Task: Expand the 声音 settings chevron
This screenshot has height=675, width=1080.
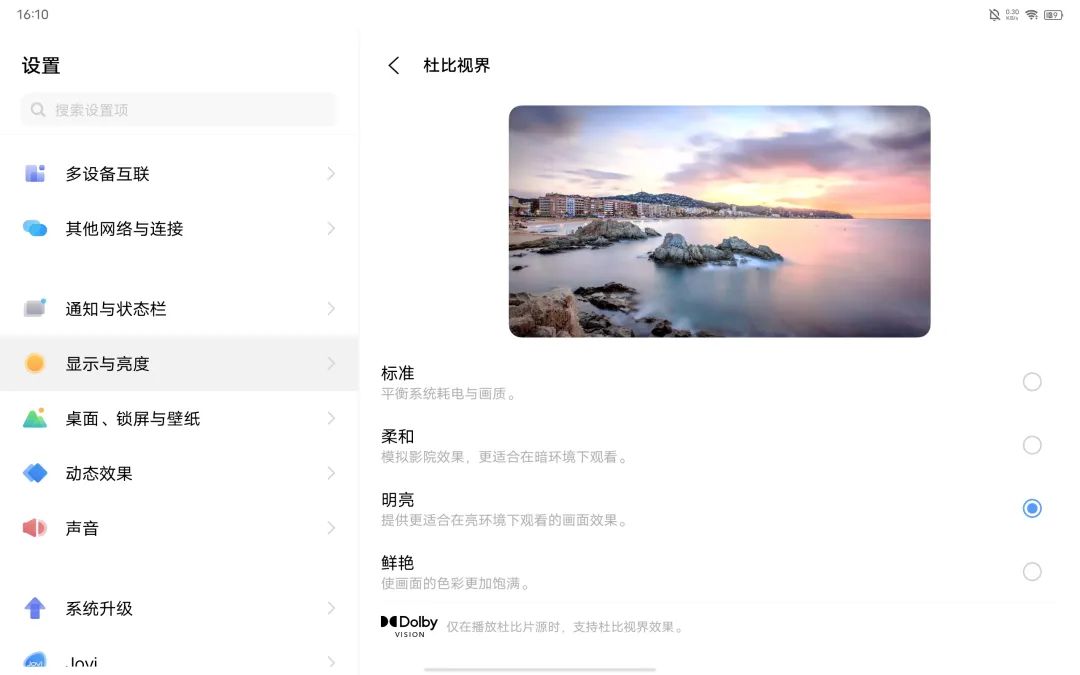Action: tap(331, 528)
